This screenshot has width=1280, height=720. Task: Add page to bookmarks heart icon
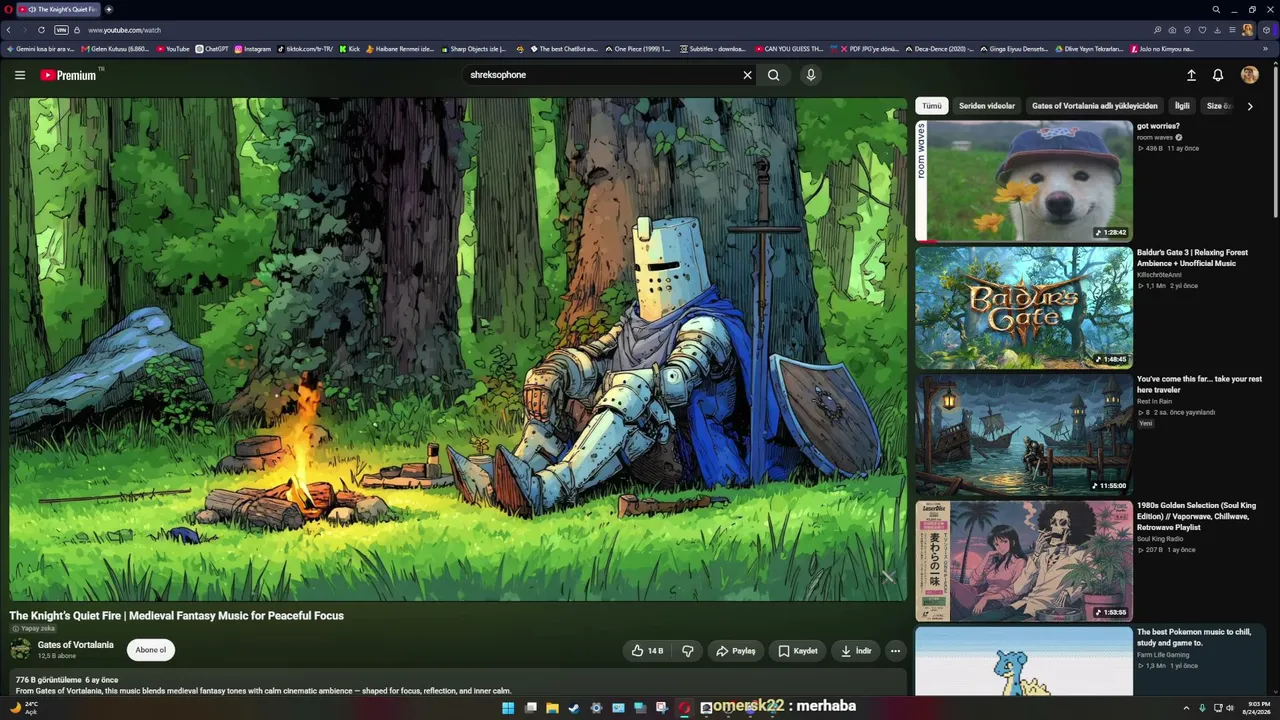(1203, 30)
